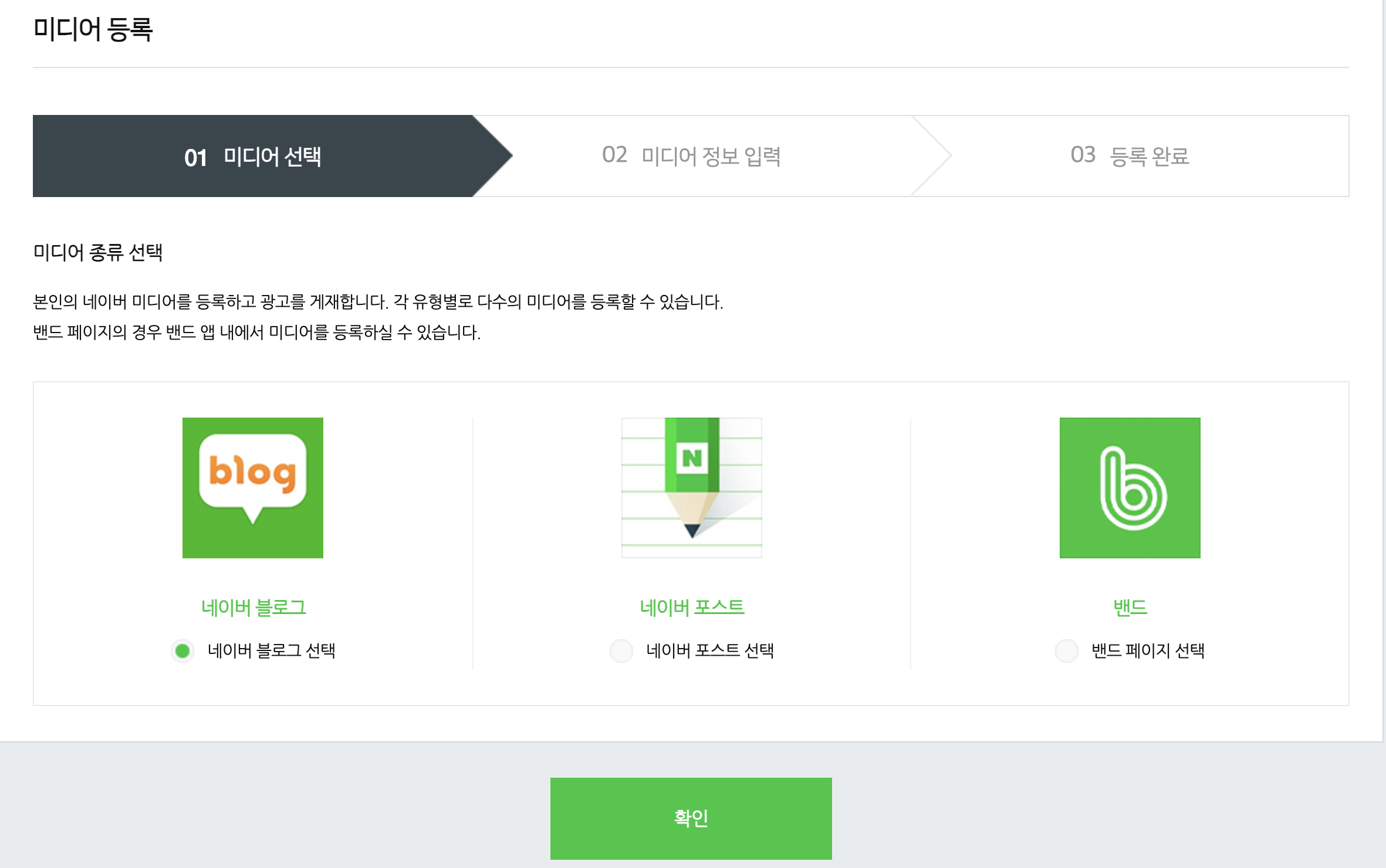Select the 네이버 블로그 선택 radio button
Viewport: 1386px width, 868px height.
click(x=182, y=650)
